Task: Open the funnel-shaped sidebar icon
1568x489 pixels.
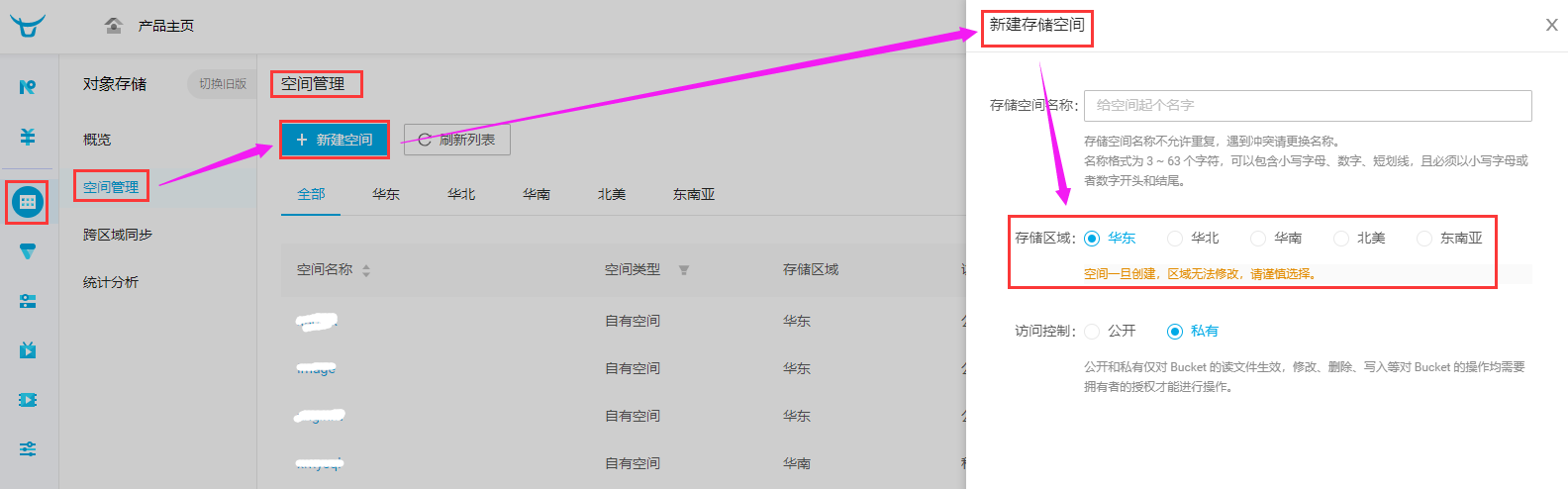Action: click(x=28, y=251)
